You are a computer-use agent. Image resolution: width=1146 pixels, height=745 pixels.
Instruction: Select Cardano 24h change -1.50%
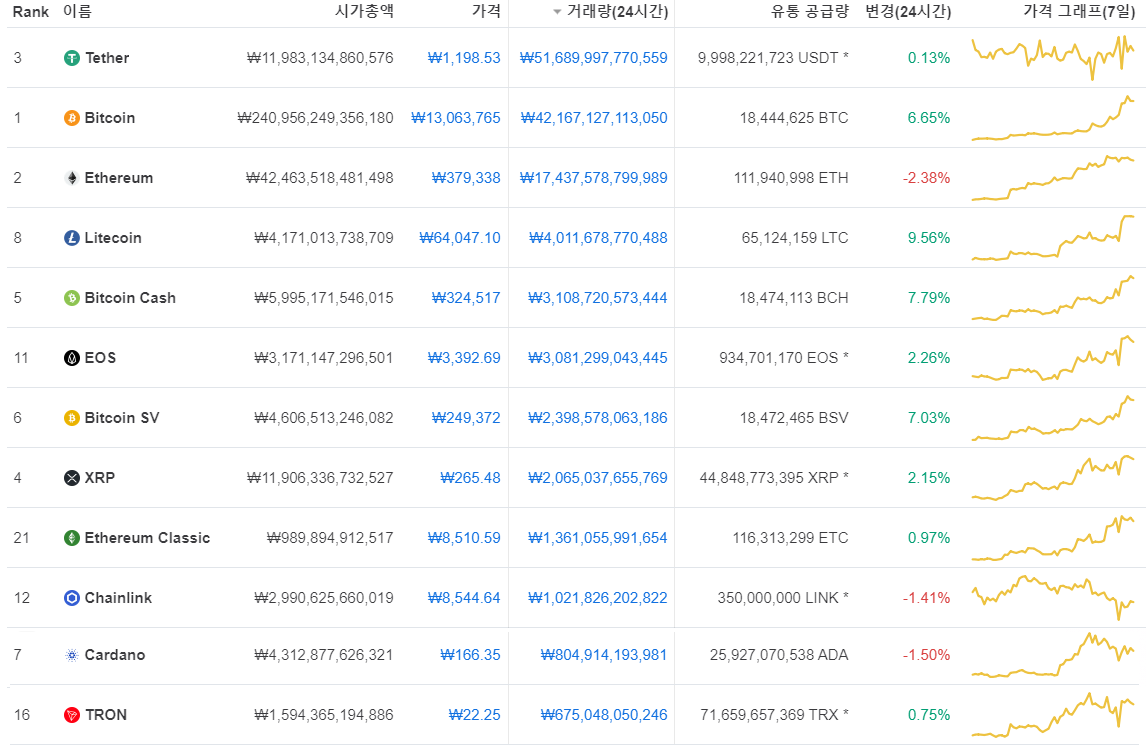pos(926,655)
